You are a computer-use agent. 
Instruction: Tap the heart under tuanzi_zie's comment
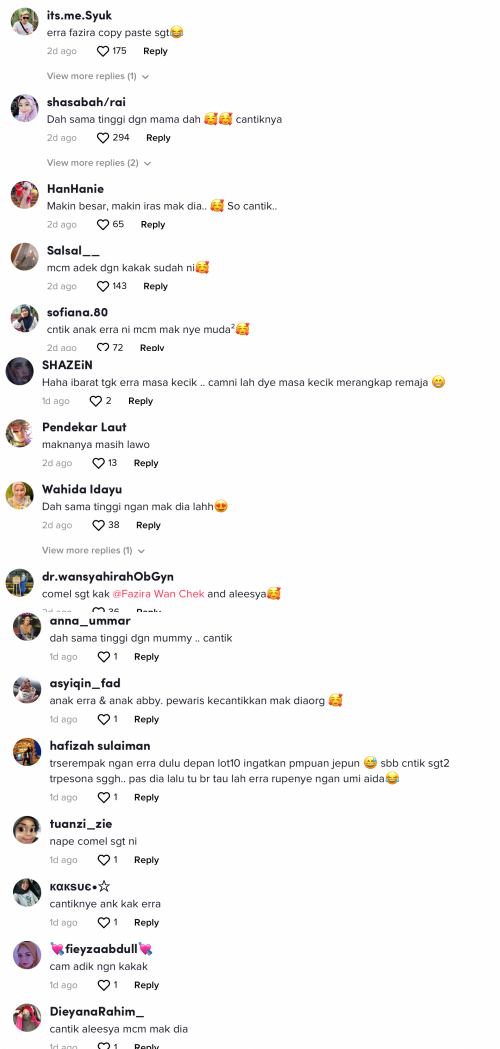(x=104, y=860)
